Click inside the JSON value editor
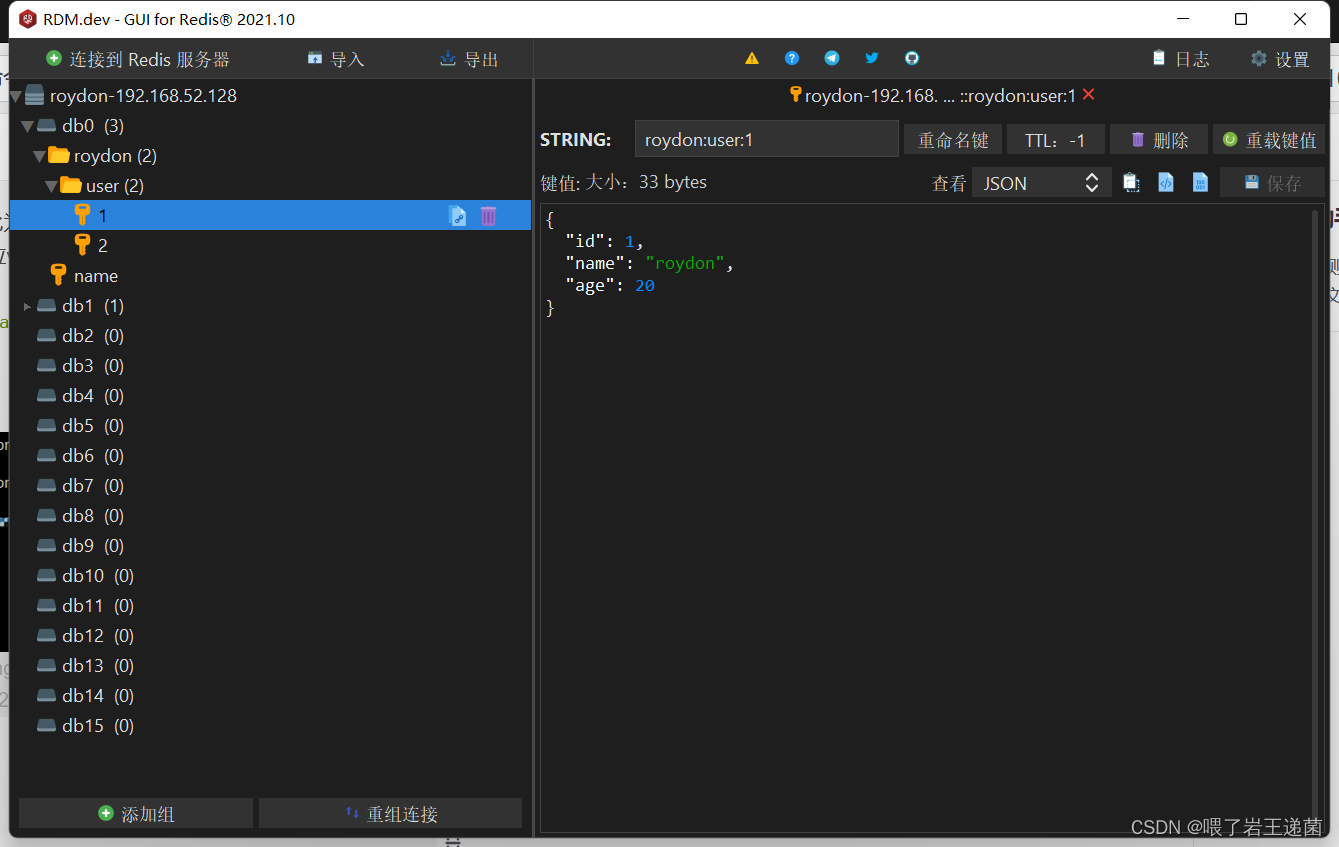The width and height of the screenshot is (1339, 847). 926,518
